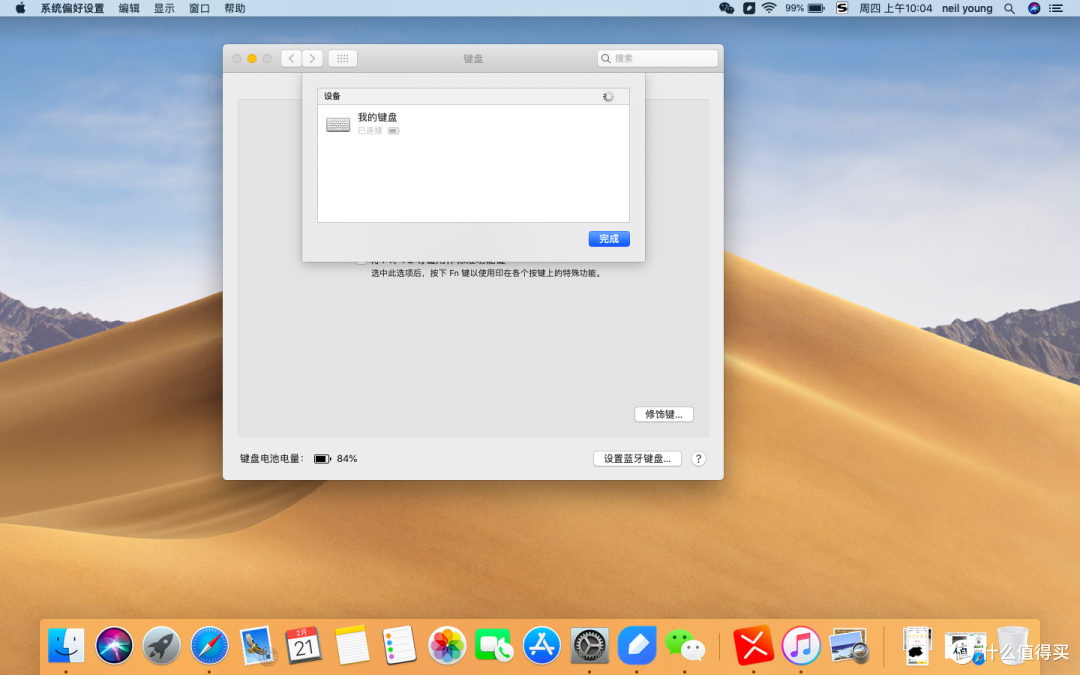Open Reminders from the Dock
1080x675 pixels.
[399, 645]
